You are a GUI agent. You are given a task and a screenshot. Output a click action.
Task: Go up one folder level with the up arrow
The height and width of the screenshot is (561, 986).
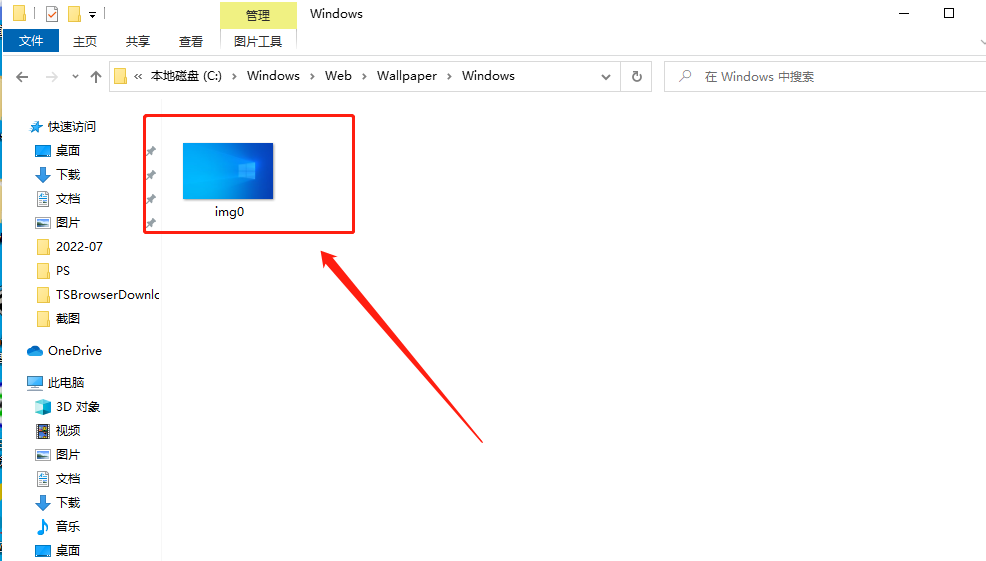(96, 76)
